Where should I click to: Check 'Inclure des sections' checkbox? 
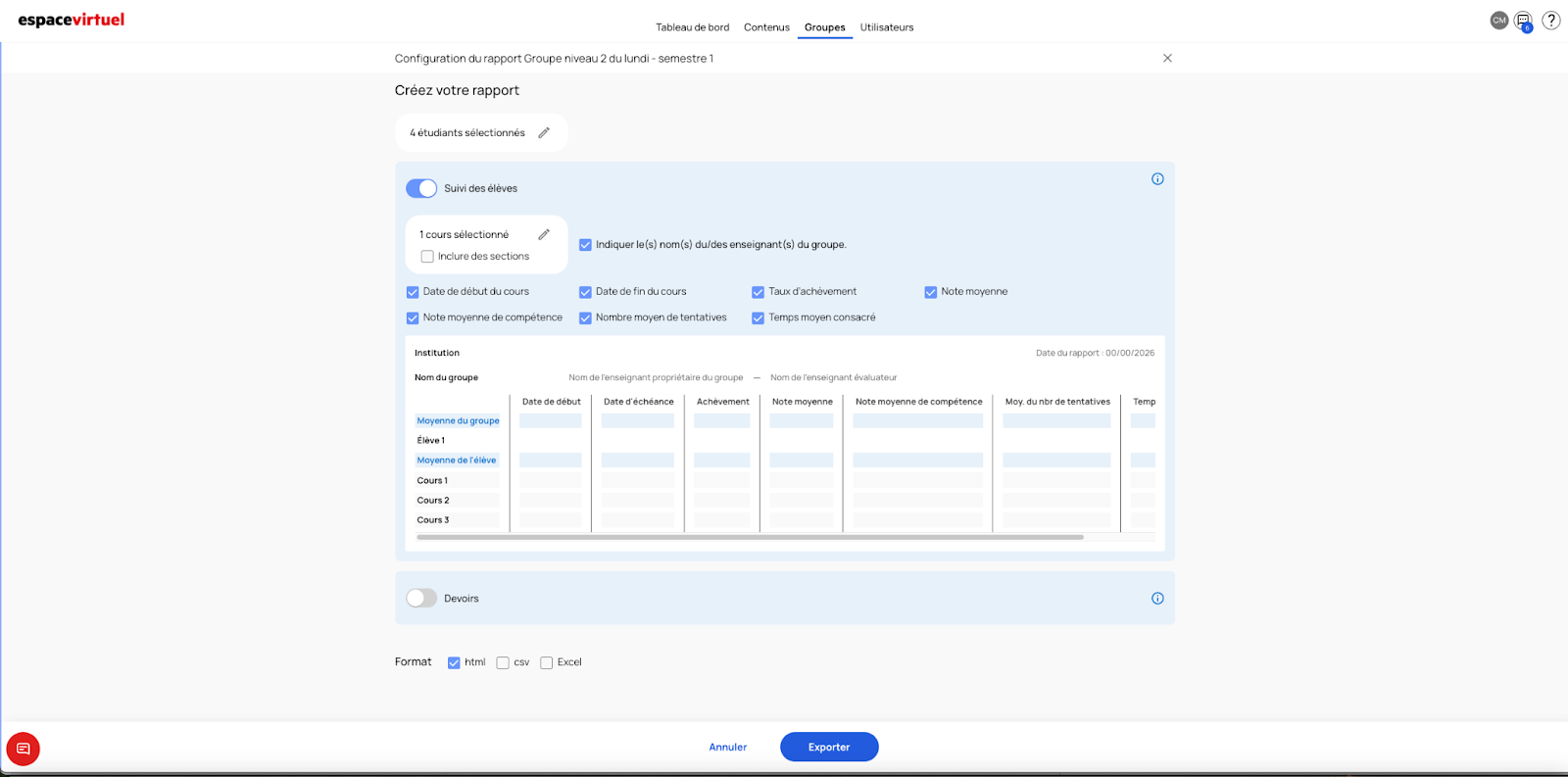tap(427, 257)
